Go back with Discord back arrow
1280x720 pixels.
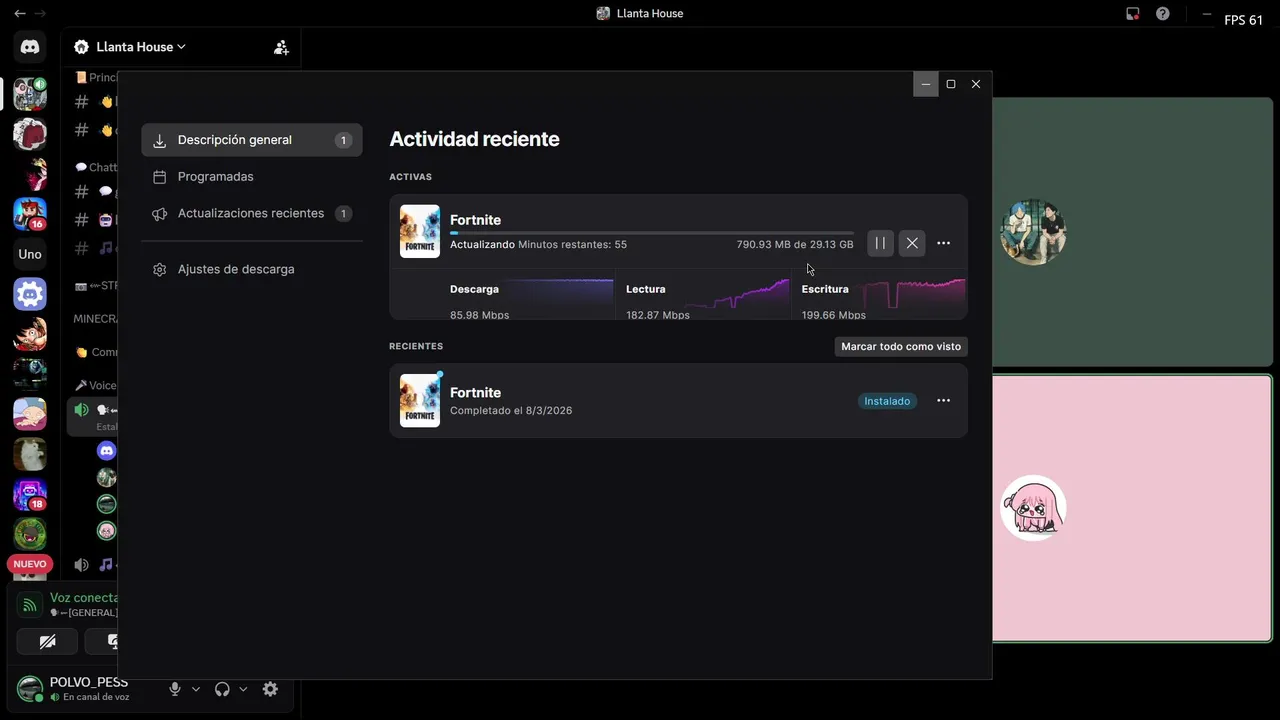point(19,13)
